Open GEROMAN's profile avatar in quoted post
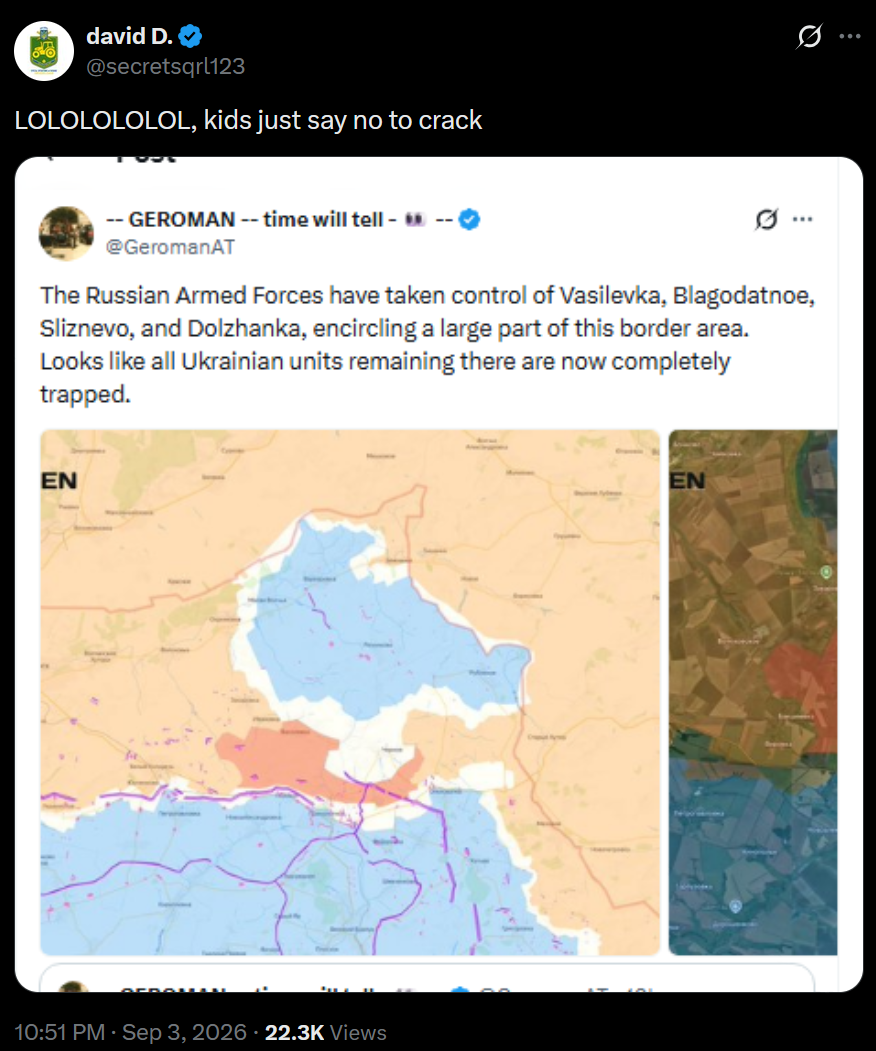 (x=66, y=233)
